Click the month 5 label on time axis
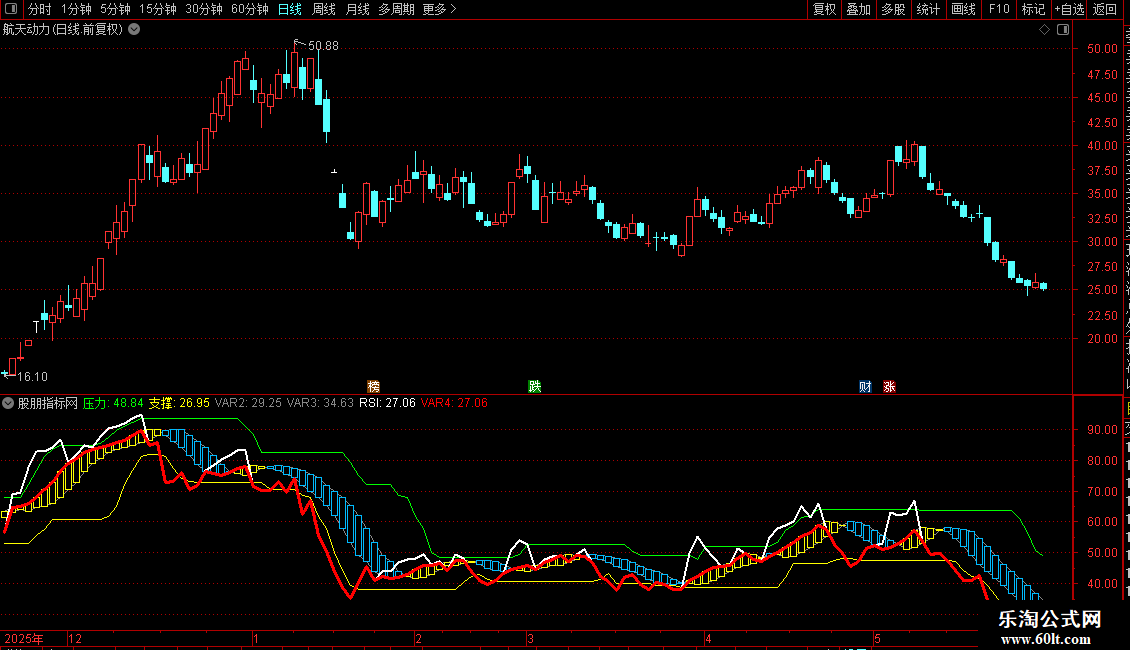The height and width of the screenshot is (650, 1130). [x=878, y=638]
